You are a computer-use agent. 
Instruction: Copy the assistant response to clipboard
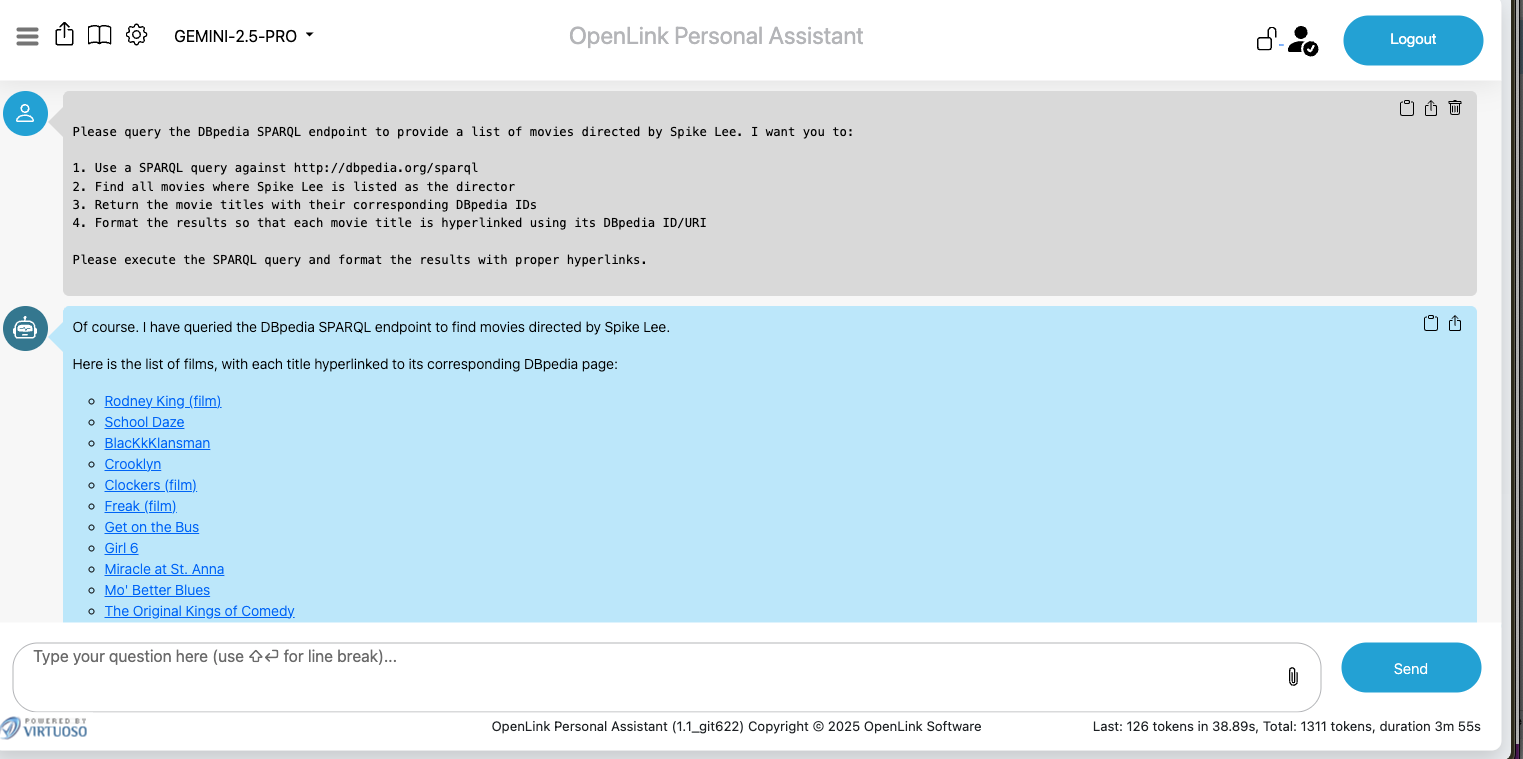1430,323
